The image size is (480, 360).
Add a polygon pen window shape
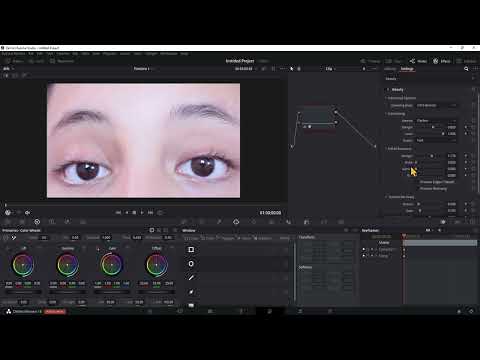tap(191, 278)
